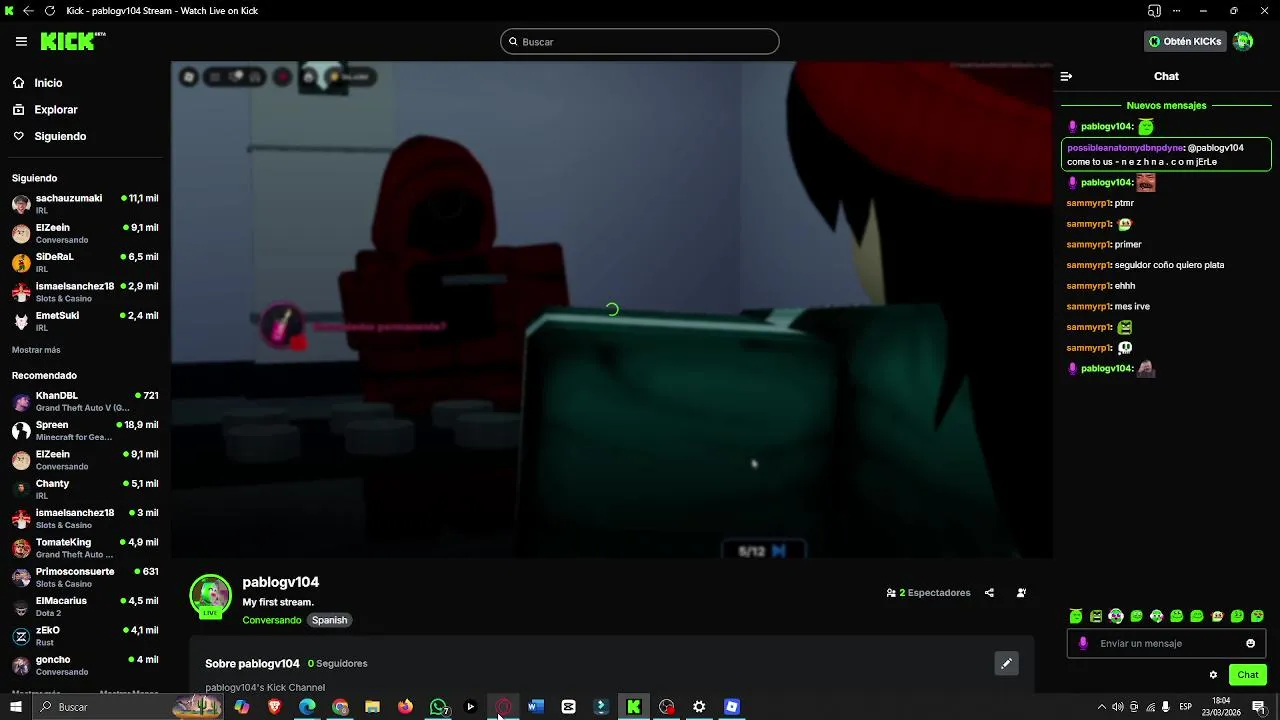Switch the ESP input language
The image size is (1280, 720).
1186,707
